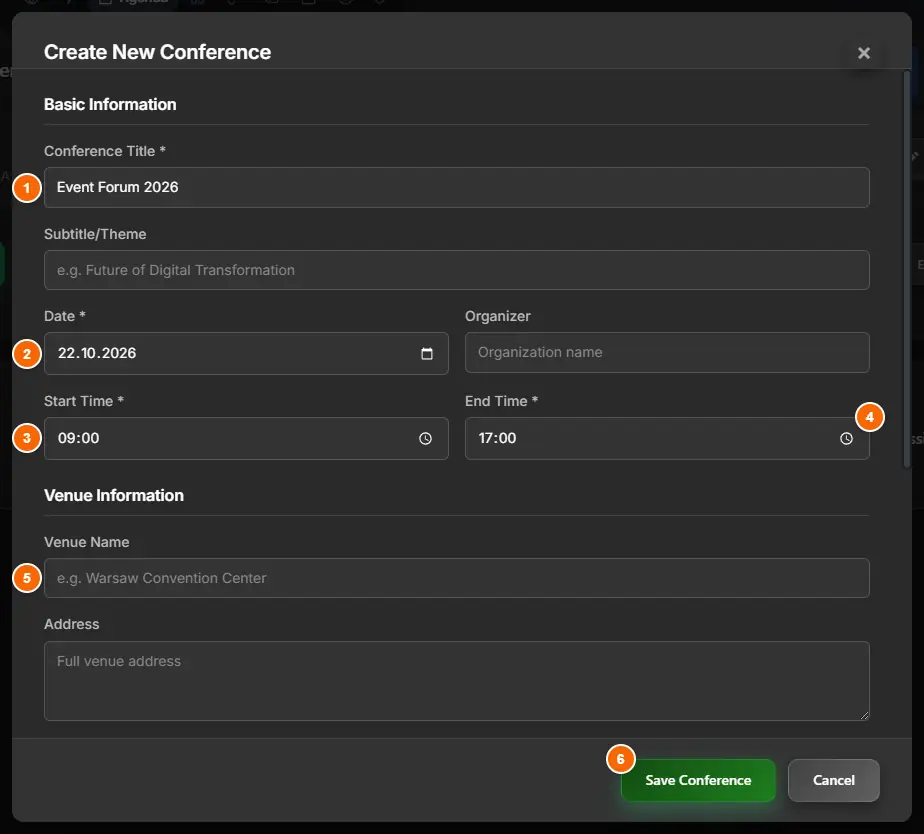Click the Address textarea resize handle
This screenshot has height=834, width=924.
coord(864,715)
